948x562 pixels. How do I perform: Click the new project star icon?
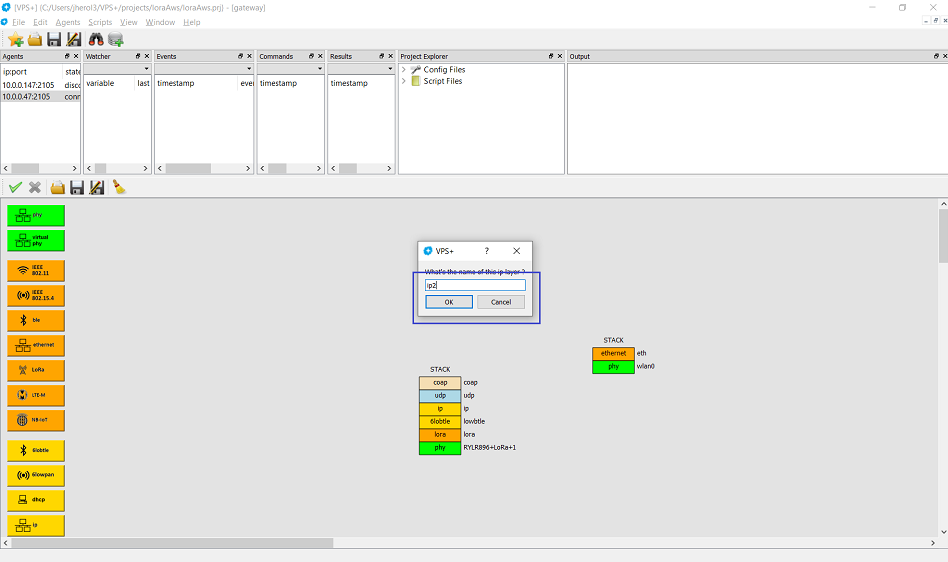(16, 39)
